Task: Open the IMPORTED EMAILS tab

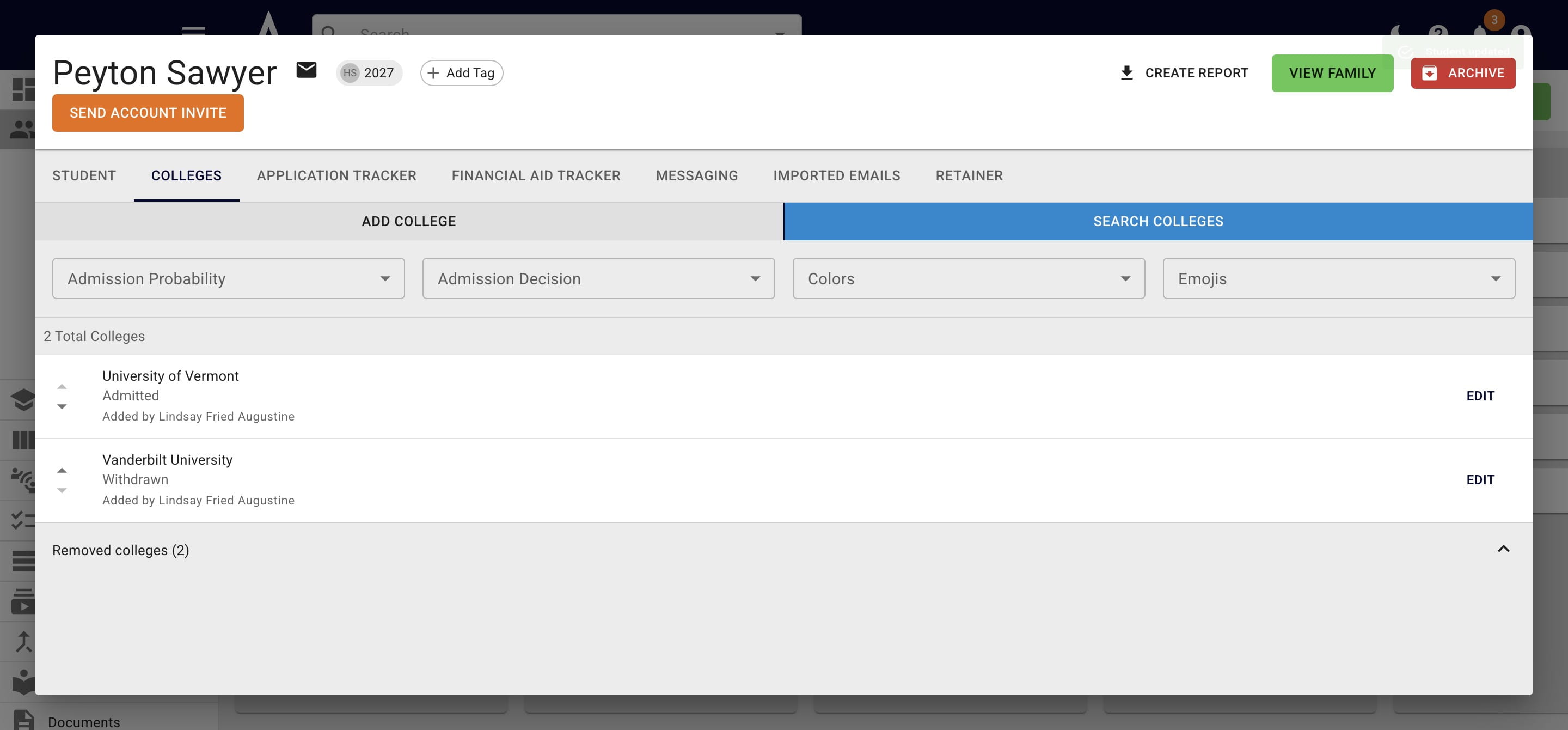Action: (x=837, y=175)
